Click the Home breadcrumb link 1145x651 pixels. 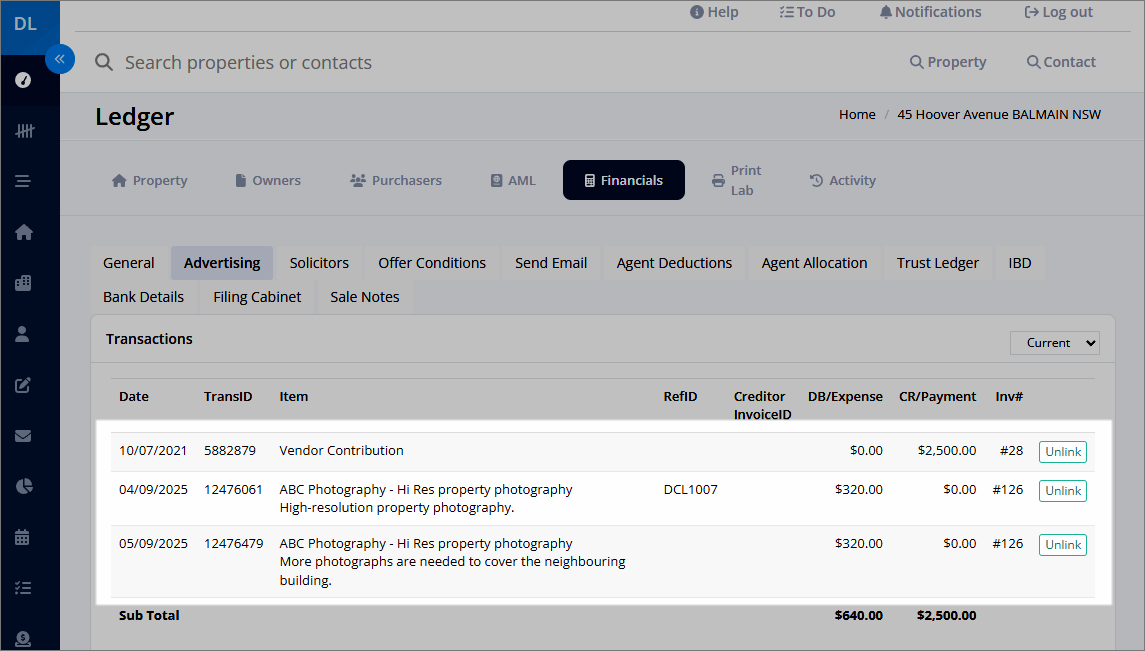point(857,115)
